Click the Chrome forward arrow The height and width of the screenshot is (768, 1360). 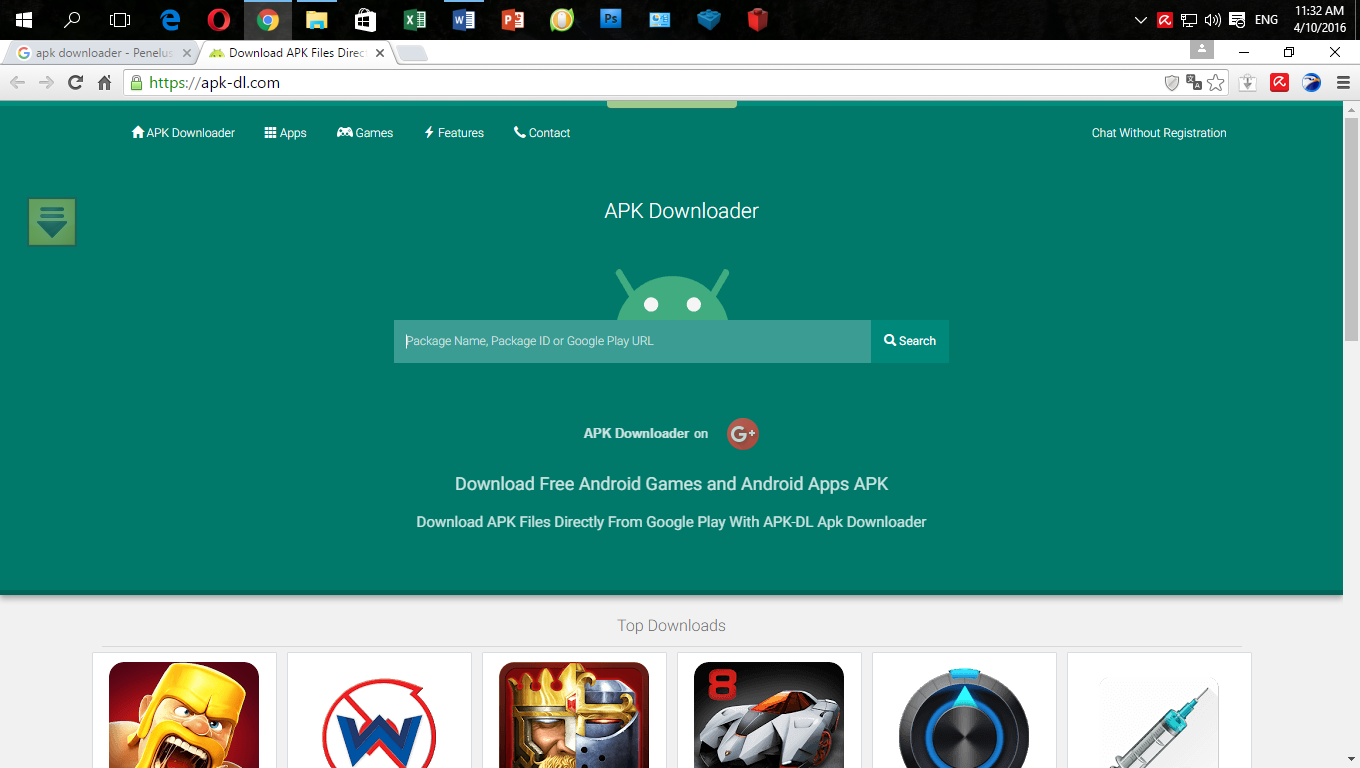click(46, 83)
